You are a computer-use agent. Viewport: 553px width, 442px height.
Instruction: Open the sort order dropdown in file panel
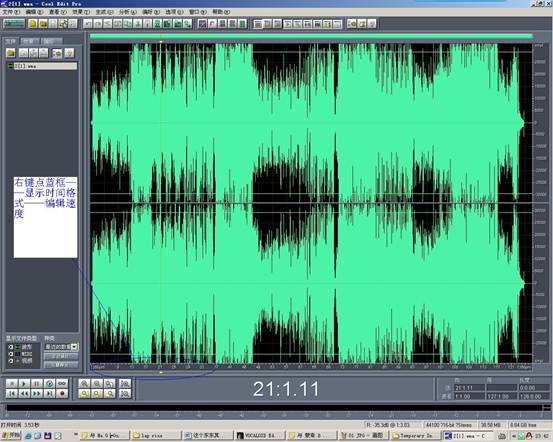click(61, 347)
